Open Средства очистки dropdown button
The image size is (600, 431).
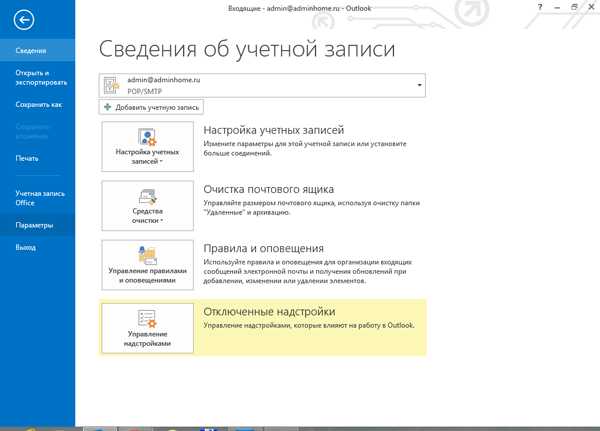148,206
